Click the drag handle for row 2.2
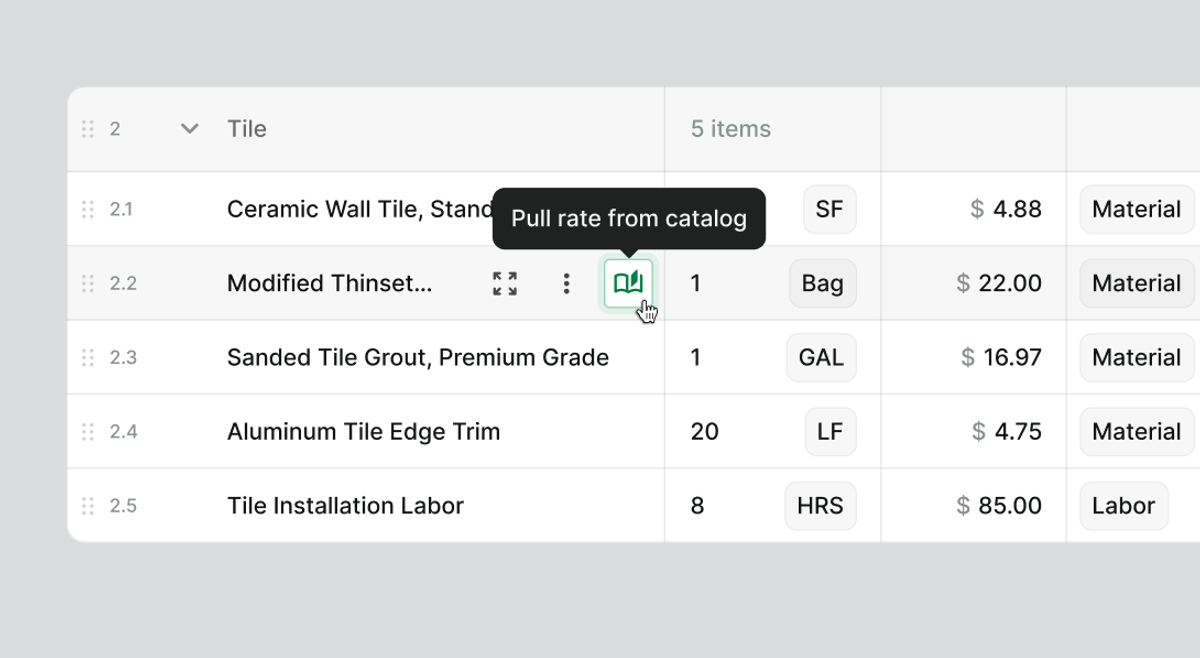Screen dimensions: 1200x658 pyautogui.click(x=87, y=284)
